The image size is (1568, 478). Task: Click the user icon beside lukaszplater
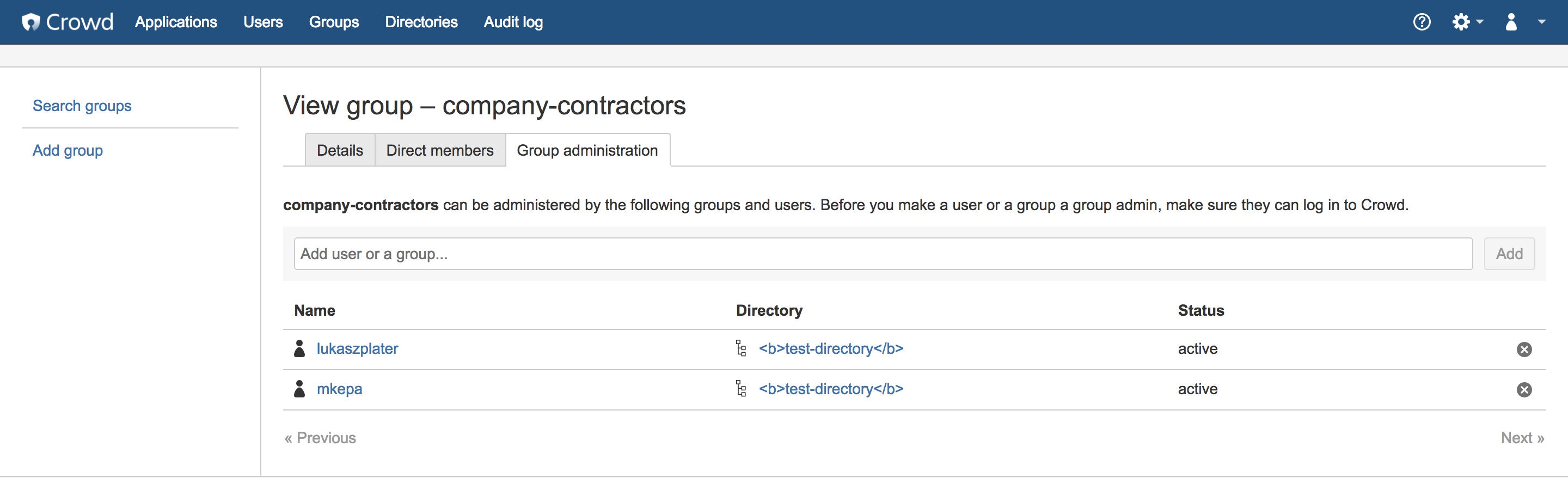pyautogui.click(x=299, y=349)
